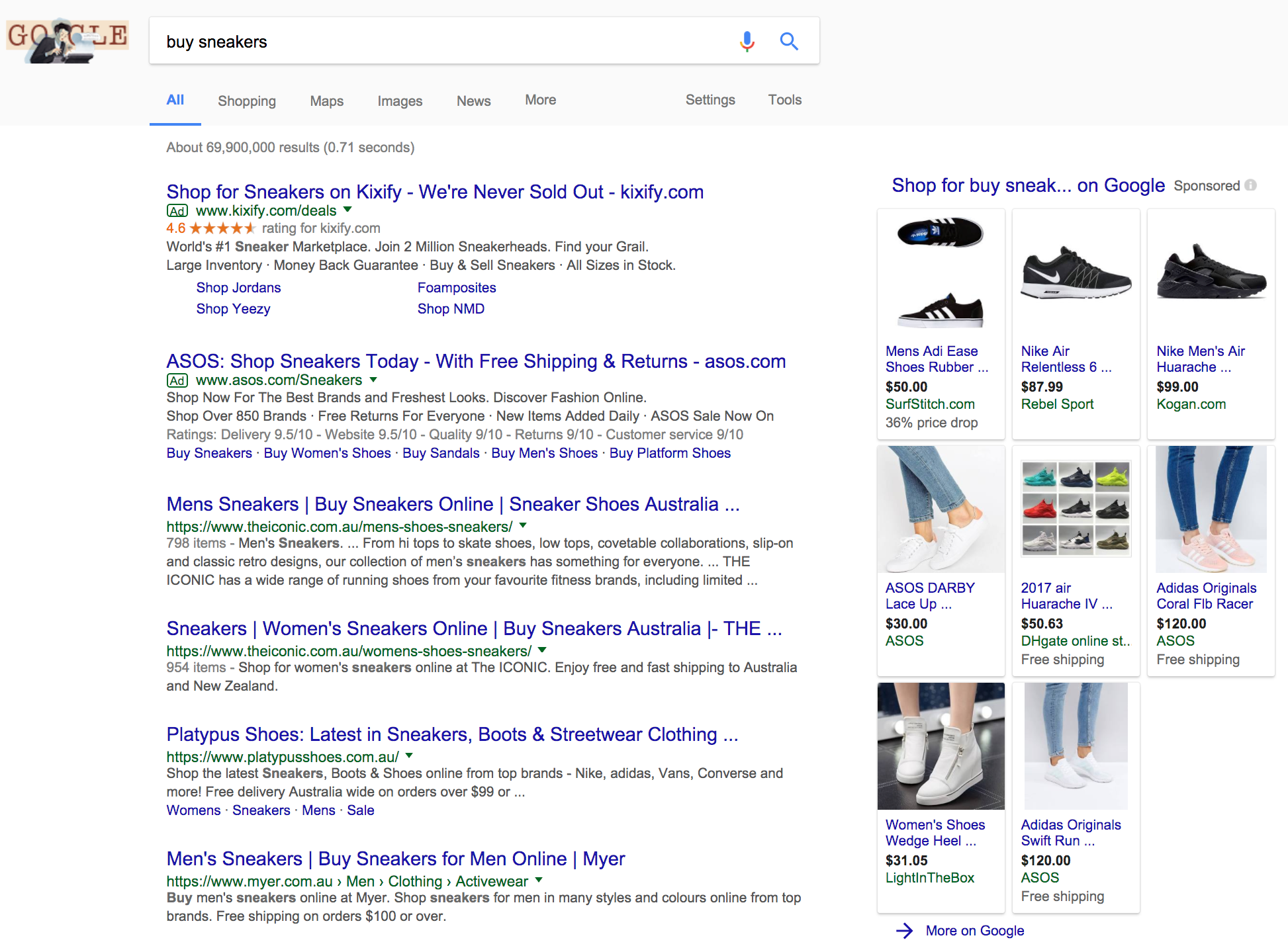Open the Adidas Coral Flb Racer image
This screenshot has height=950, width=1288.
click(1211, 509)
